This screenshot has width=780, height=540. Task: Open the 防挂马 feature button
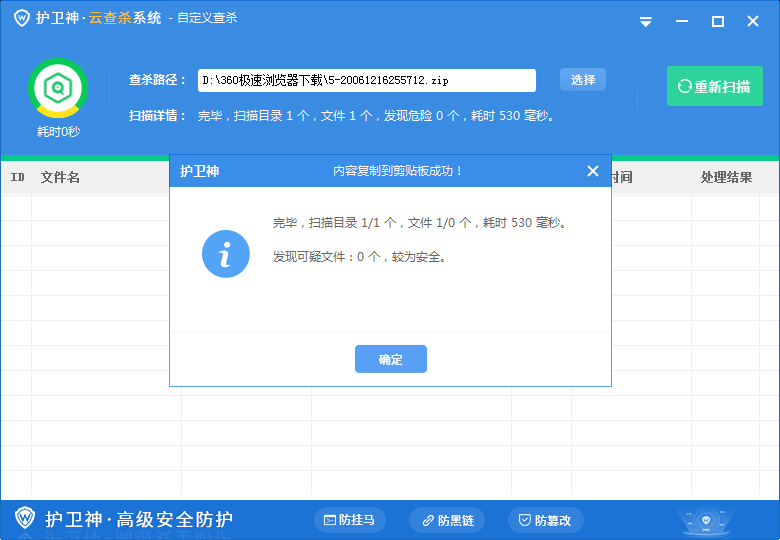coord(350,520)
